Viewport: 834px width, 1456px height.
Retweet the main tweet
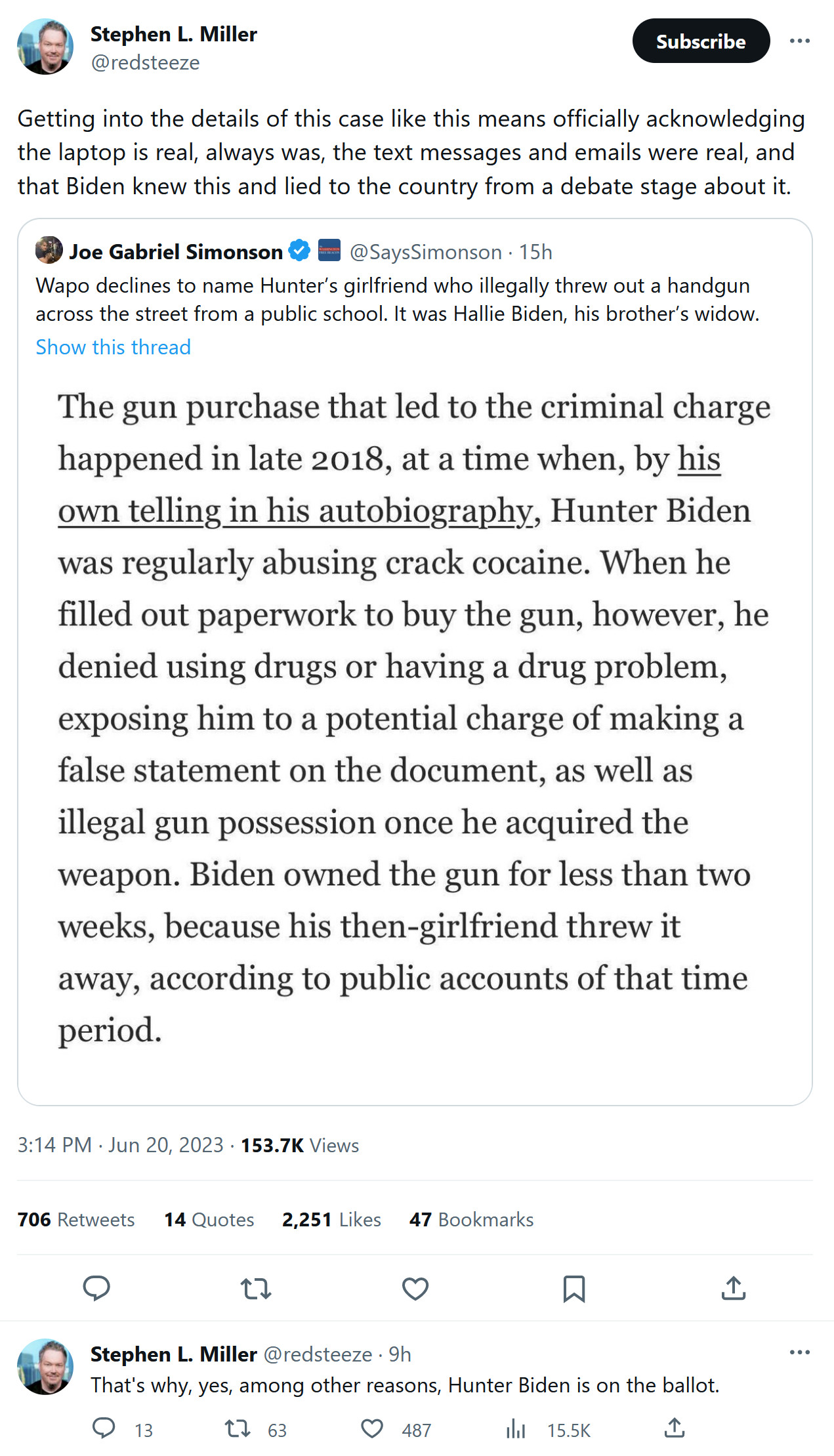256,1288
